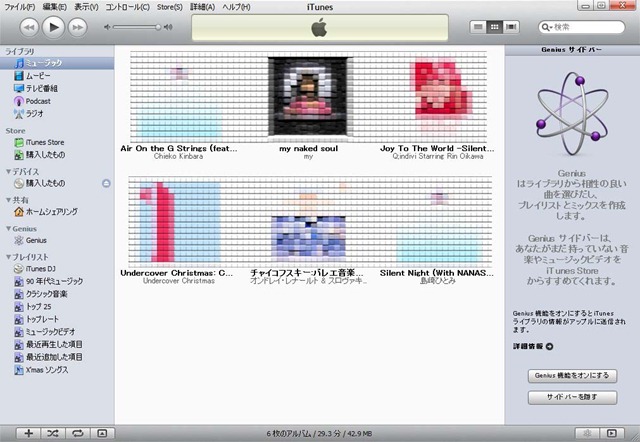640x442 pixels.
Task: Toggle repeat in the bottom bar
Action: coord(77,433)
